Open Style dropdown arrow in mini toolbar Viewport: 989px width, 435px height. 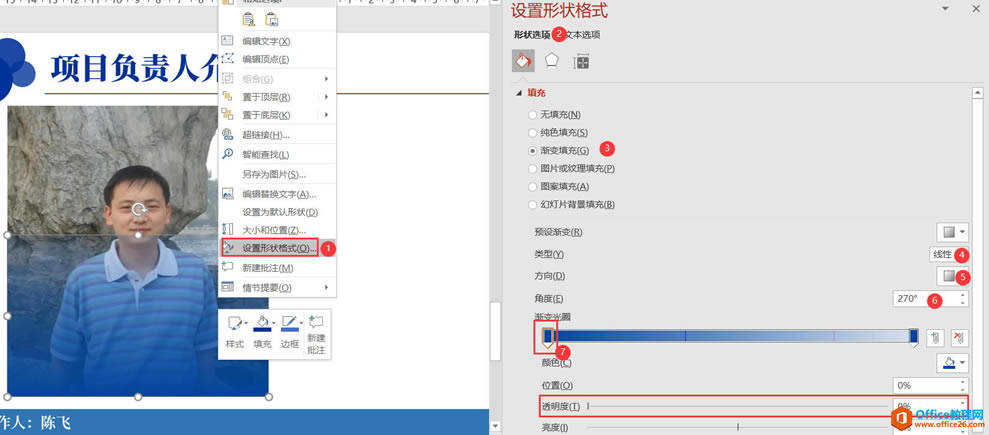tap(246, 323)
